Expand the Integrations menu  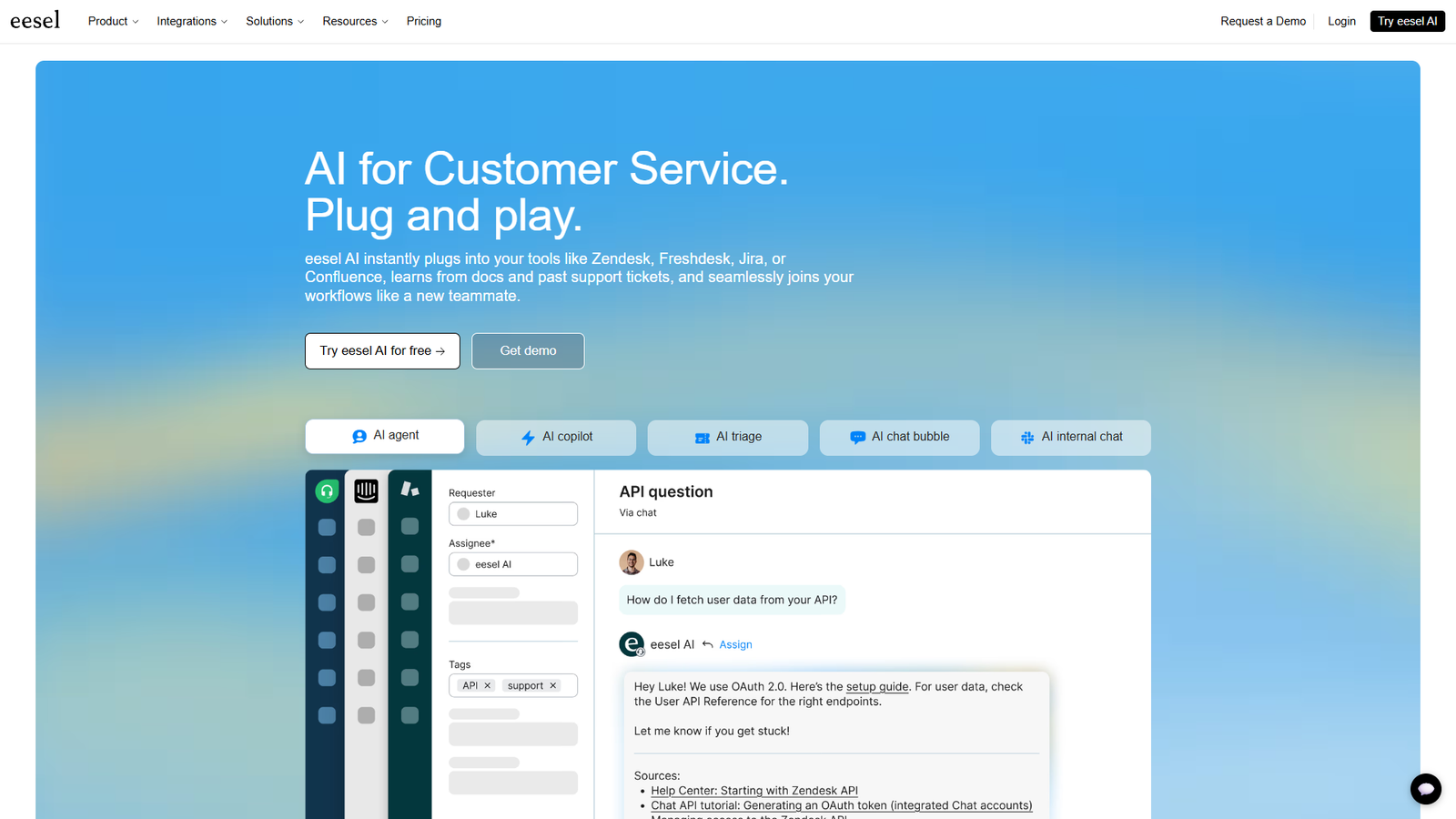click(192, 21)
